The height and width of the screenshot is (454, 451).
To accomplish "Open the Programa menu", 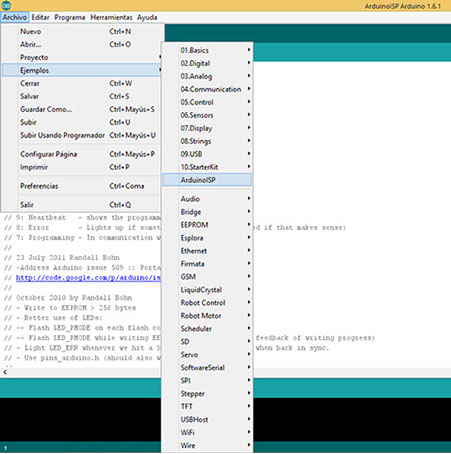I will click(70, 17).
